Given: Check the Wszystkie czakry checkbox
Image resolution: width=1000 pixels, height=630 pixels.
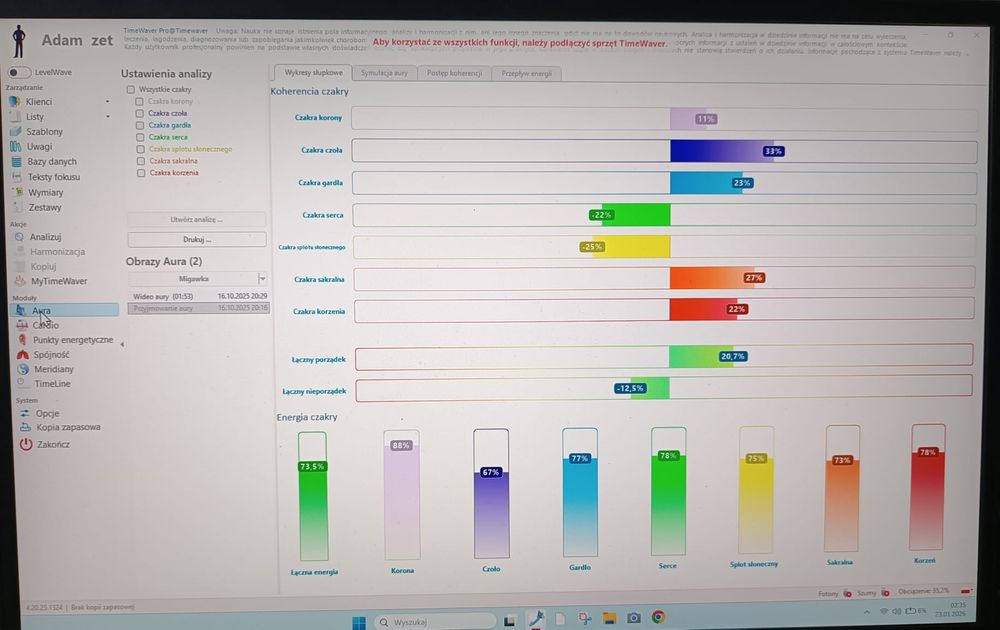Looking at the screenshot, I should 131,89.
